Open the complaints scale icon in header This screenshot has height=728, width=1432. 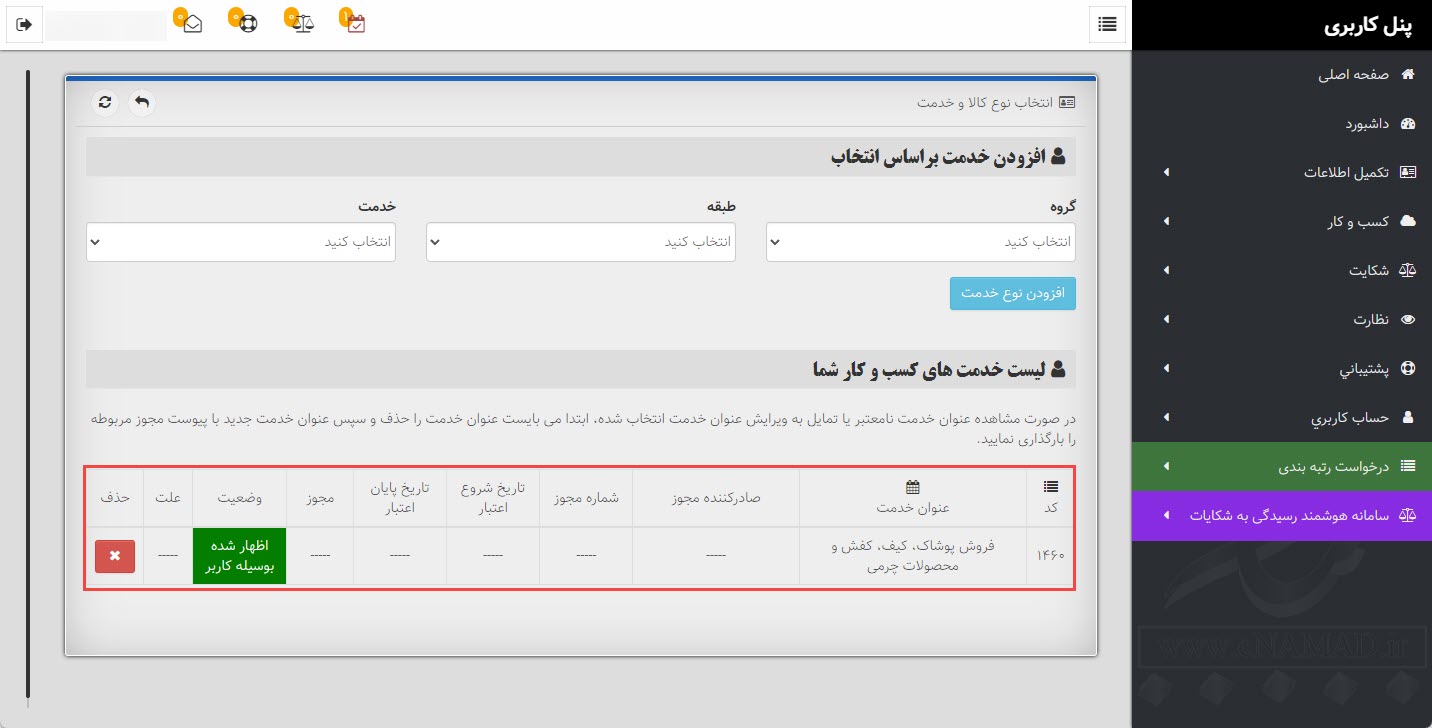click(x=304, y=24)
